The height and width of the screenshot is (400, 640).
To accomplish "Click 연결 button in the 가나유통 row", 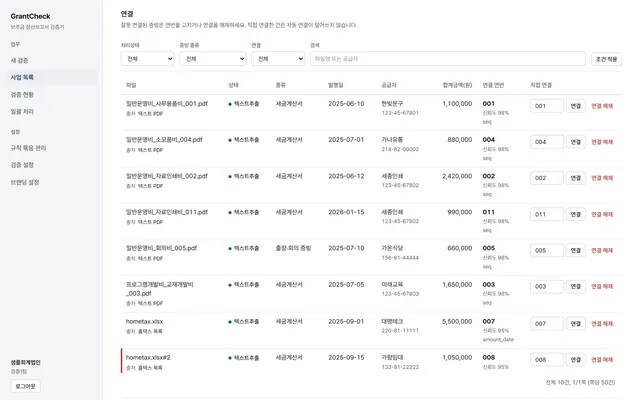I will click(576, 142).
